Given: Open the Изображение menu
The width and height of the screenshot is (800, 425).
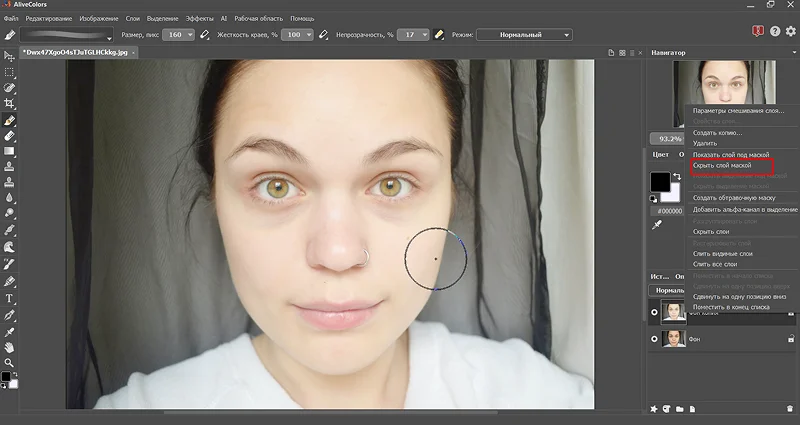Looking at the screenshot, I should click(x=98, y=18).
